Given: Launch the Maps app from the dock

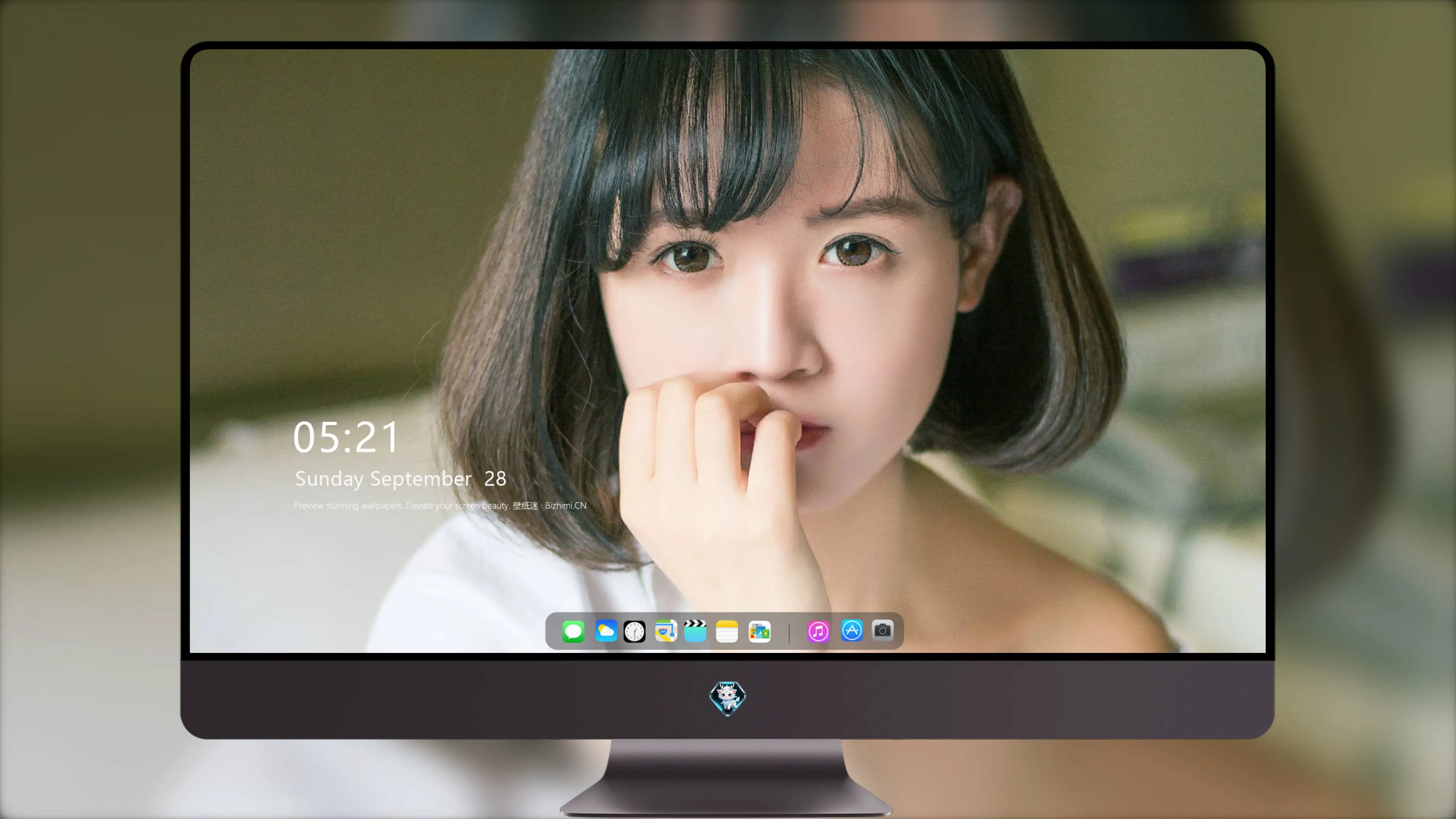Looking at the screenshot, I should point(666,631).
